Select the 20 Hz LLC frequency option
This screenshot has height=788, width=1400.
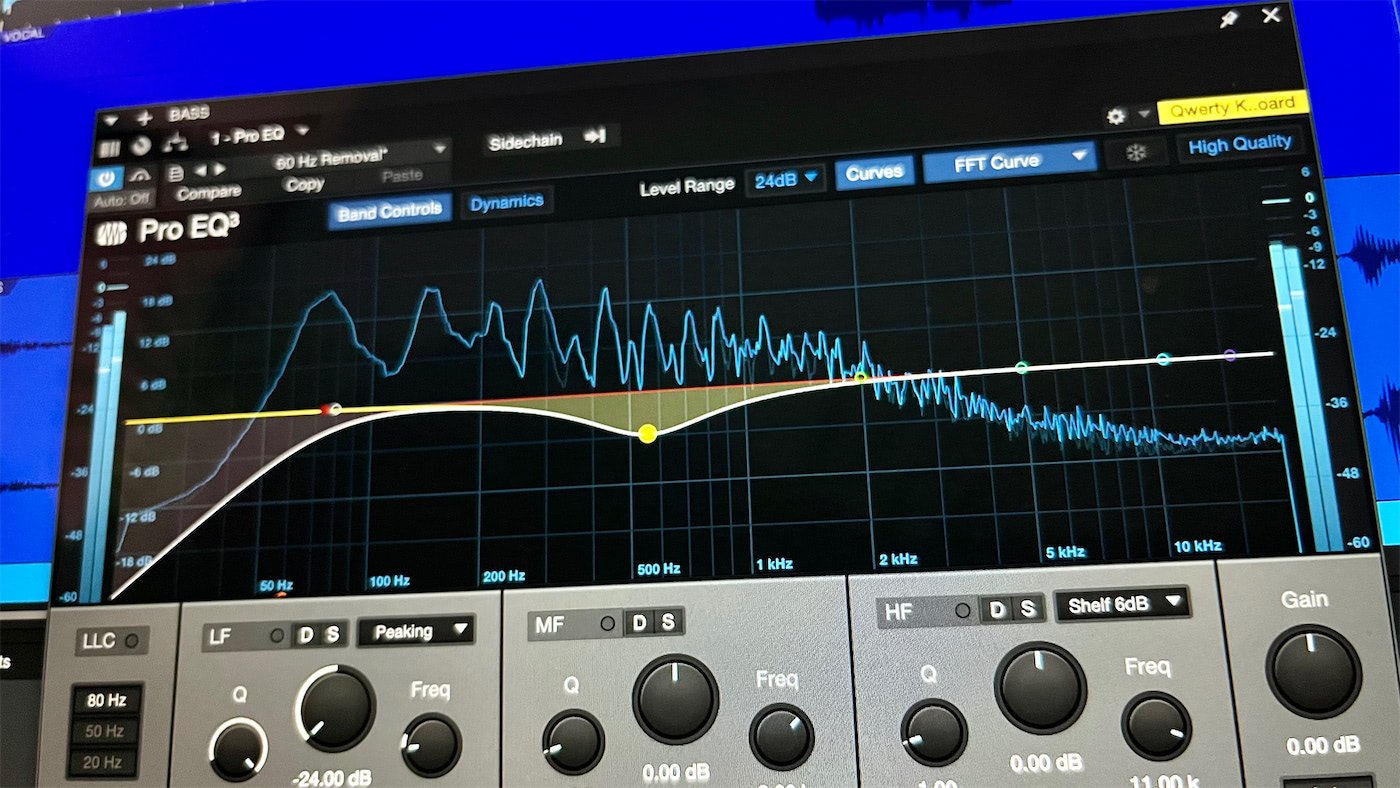104,763
